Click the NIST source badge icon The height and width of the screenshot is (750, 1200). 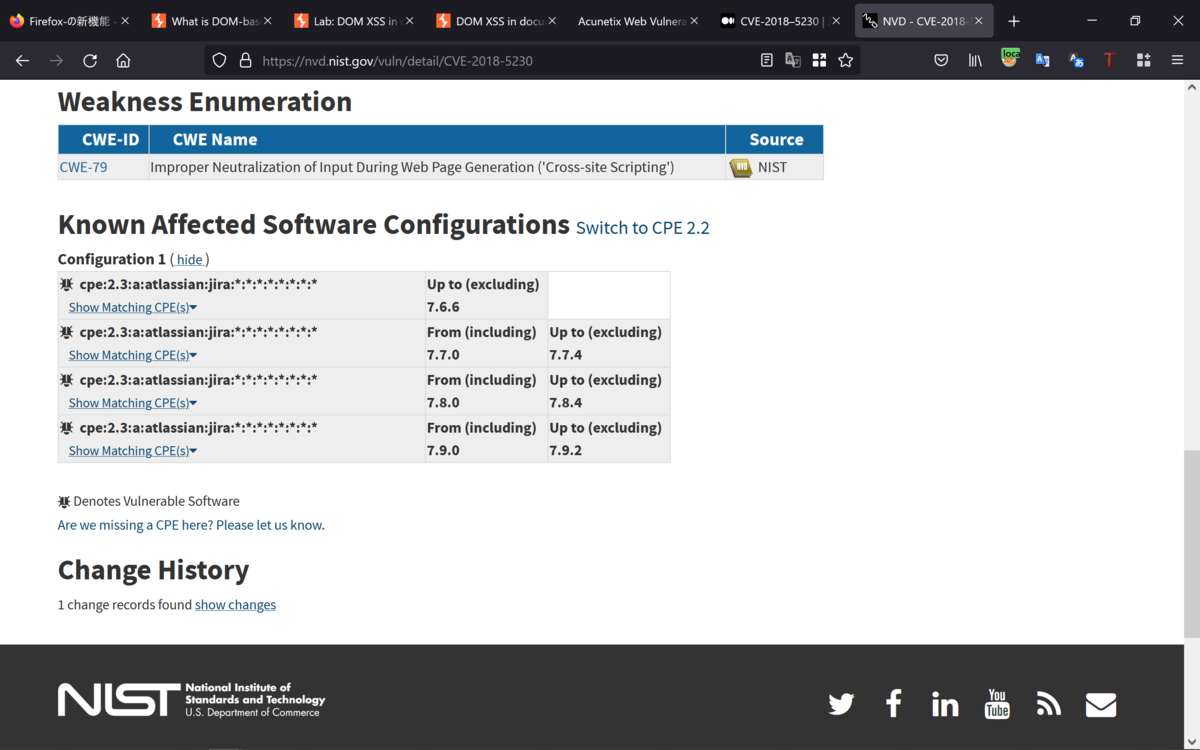point(741,167)
